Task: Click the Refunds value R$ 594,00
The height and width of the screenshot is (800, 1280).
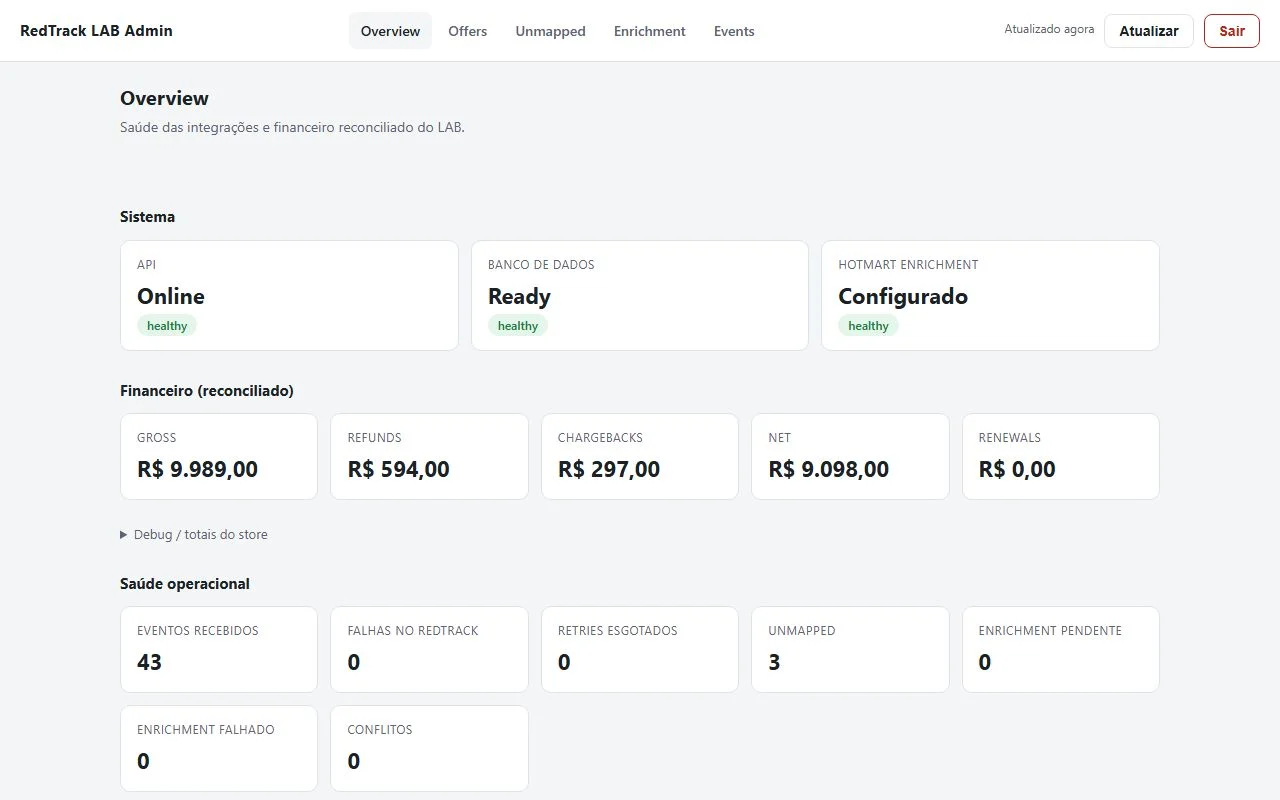Action: point(398,469)
